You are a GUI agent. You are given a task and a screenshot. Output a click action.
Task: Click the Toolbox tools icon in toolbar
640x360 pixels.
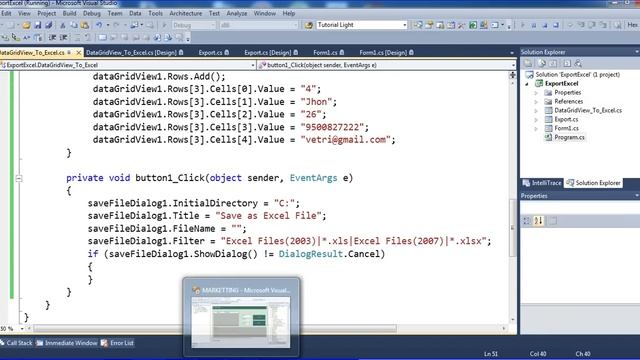(461, 25)
